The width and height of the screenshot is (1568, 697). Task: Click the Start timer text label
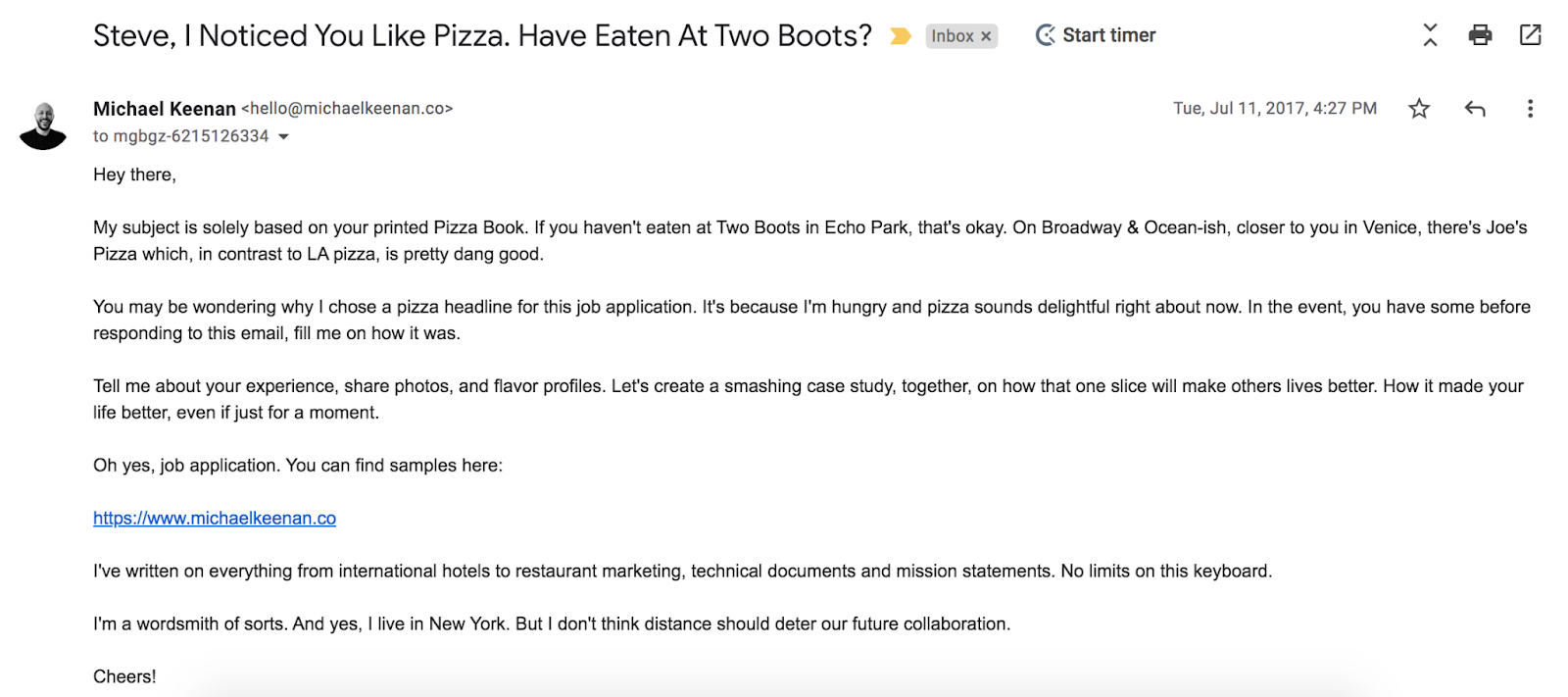point(1108,35)
